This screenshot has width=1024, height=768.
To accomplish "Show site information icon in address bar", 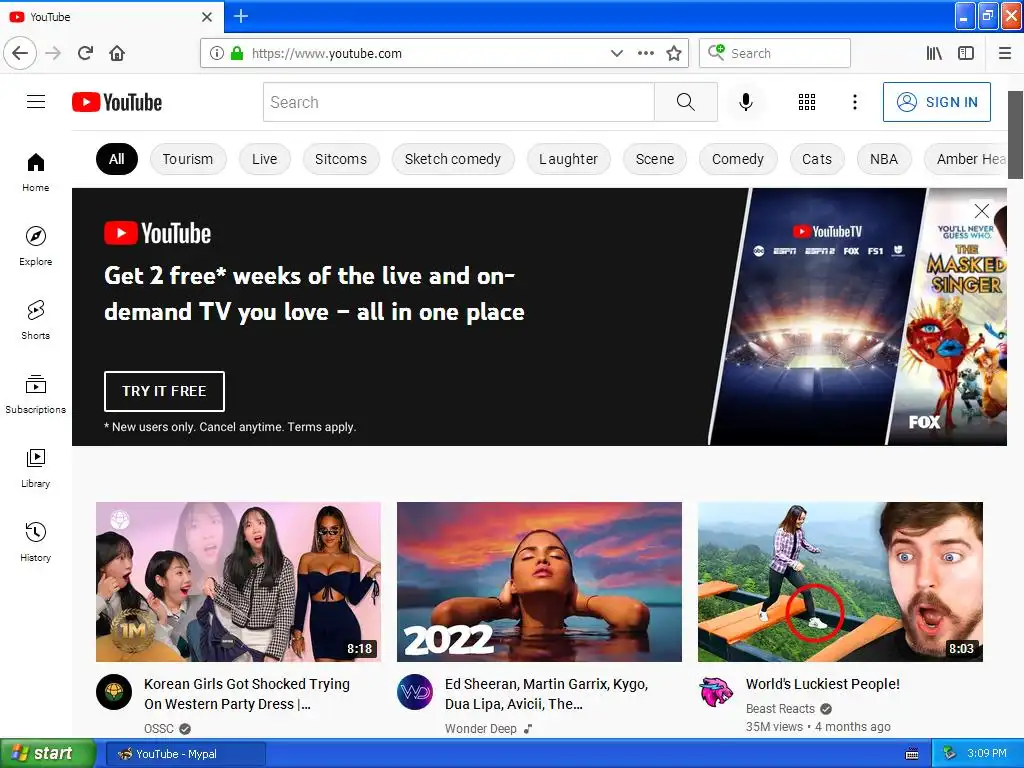I will [x=217, y=53].
